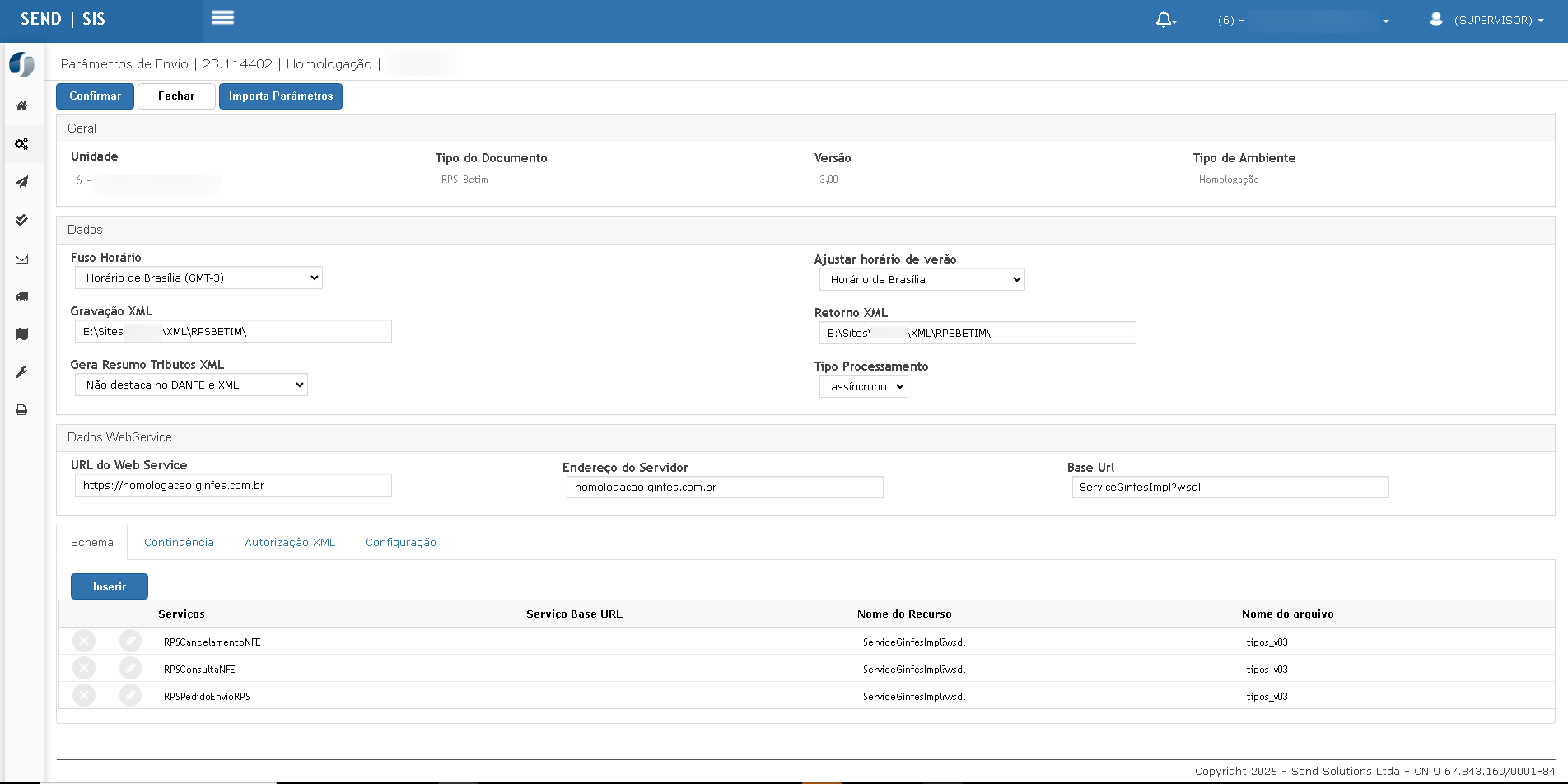Image resolution: width=1568 pixels, height=784 pixels.
Task: Edit the RPSConsultaNFE row
Action: click(x=130, y=668)
